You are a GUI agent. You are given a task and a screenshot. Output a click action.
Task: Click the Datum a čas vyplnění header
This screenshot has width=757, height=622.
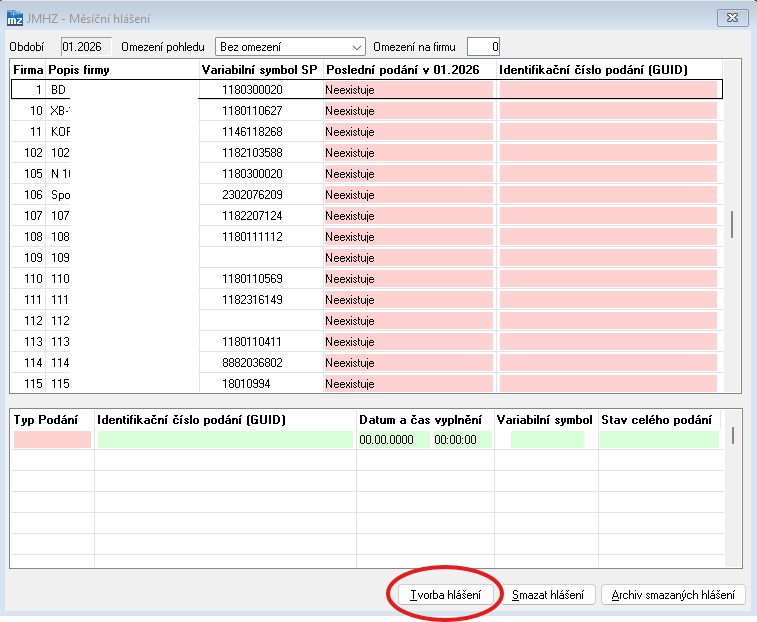click(x=421, y=420)
